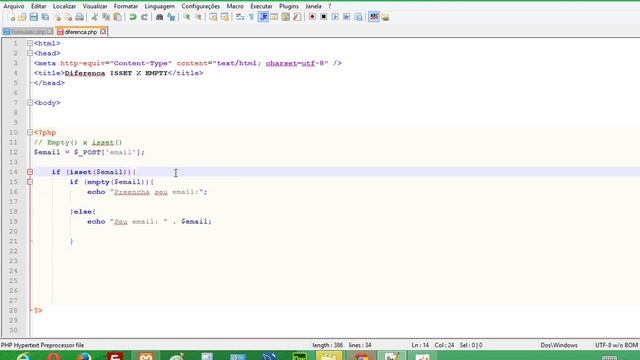
Task: Toggle the ABC spell check button
Action: [x=374, y=17]
